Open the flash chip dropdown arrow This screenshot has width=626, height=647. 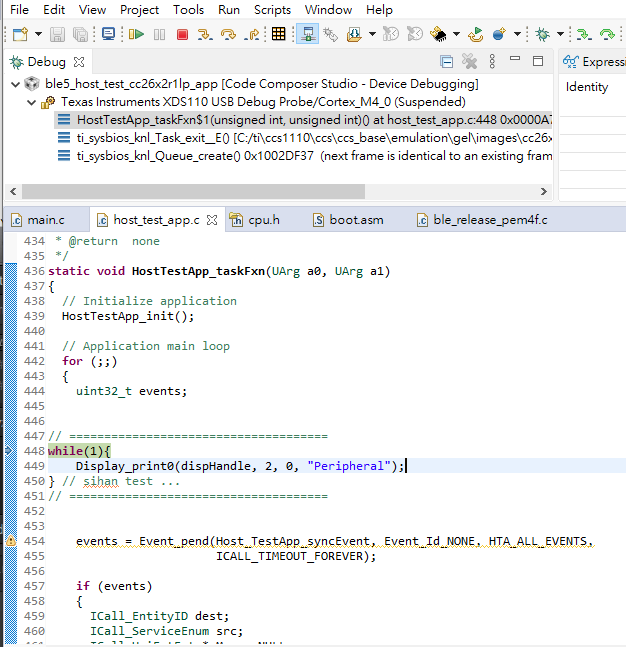pyautogui.click(x=456, y=34)
